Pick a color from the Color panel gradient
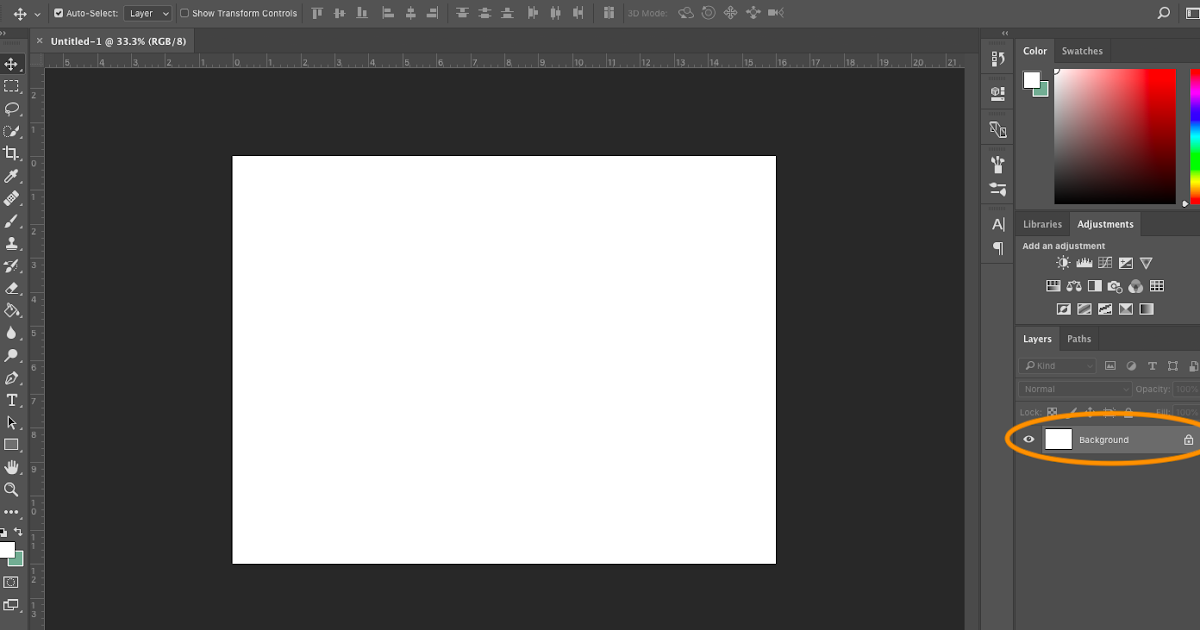The width and height of the screenshot is (1200, 630). tap(1115, 135)
